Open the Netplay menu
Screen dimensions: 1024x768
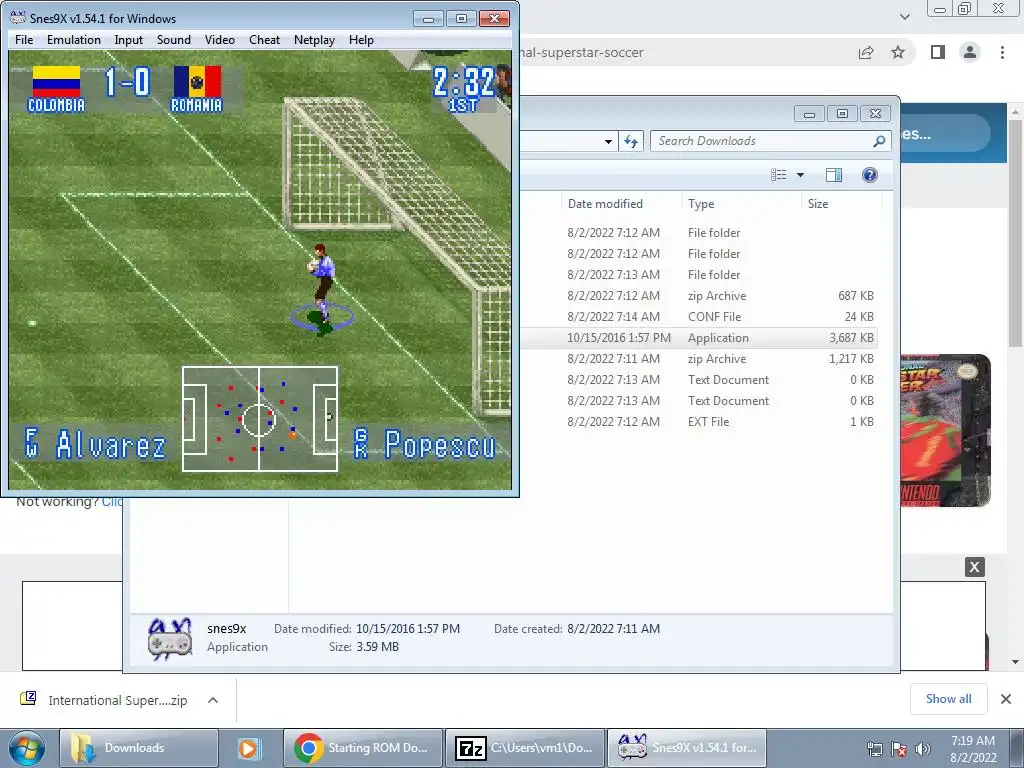click(314, 40)
